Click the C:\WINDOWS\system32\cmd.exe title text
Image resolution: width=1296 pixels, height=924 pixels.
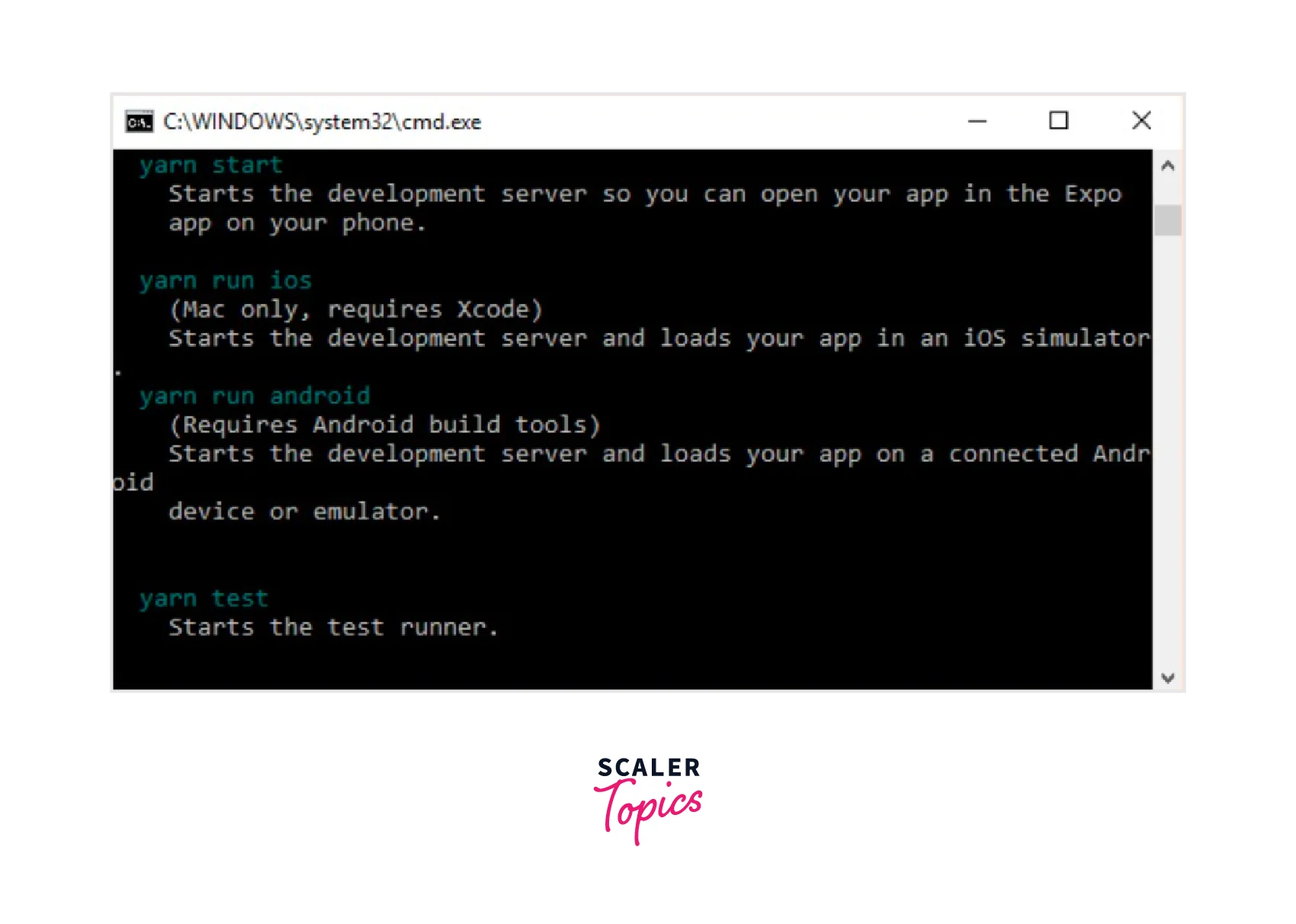pos(322,122)
